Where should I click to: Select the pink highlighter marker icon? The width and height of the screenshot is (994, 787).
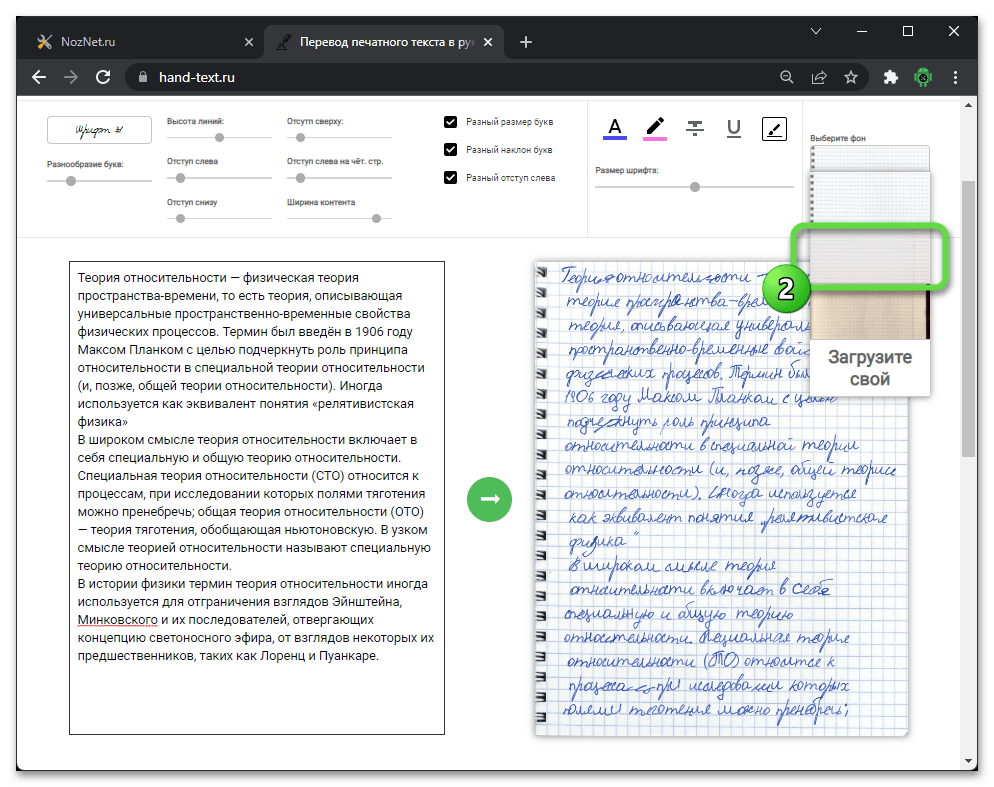pyautogui.click(x=655, y=128)
